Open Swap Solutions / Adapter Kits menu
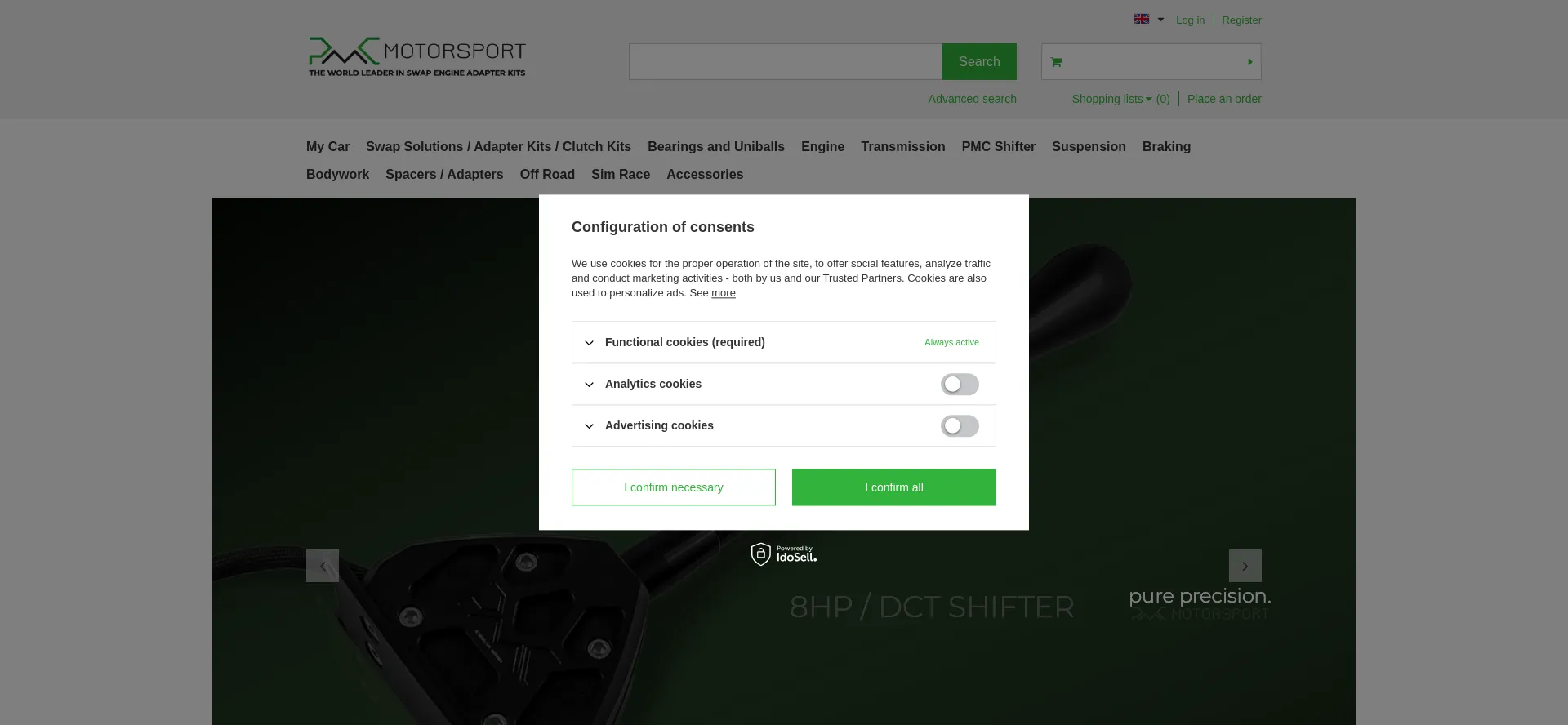Screen dimensions: 1568x725 click(498, 147)
